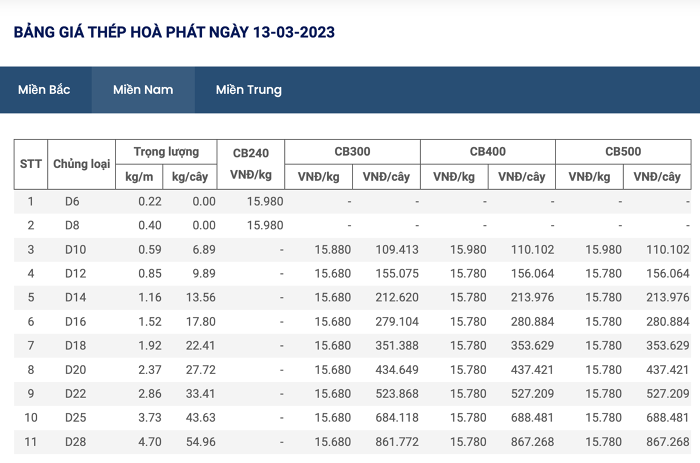Select the Miền Nam tab
Screen dimensions: 700x463
[x=143, y=90]
